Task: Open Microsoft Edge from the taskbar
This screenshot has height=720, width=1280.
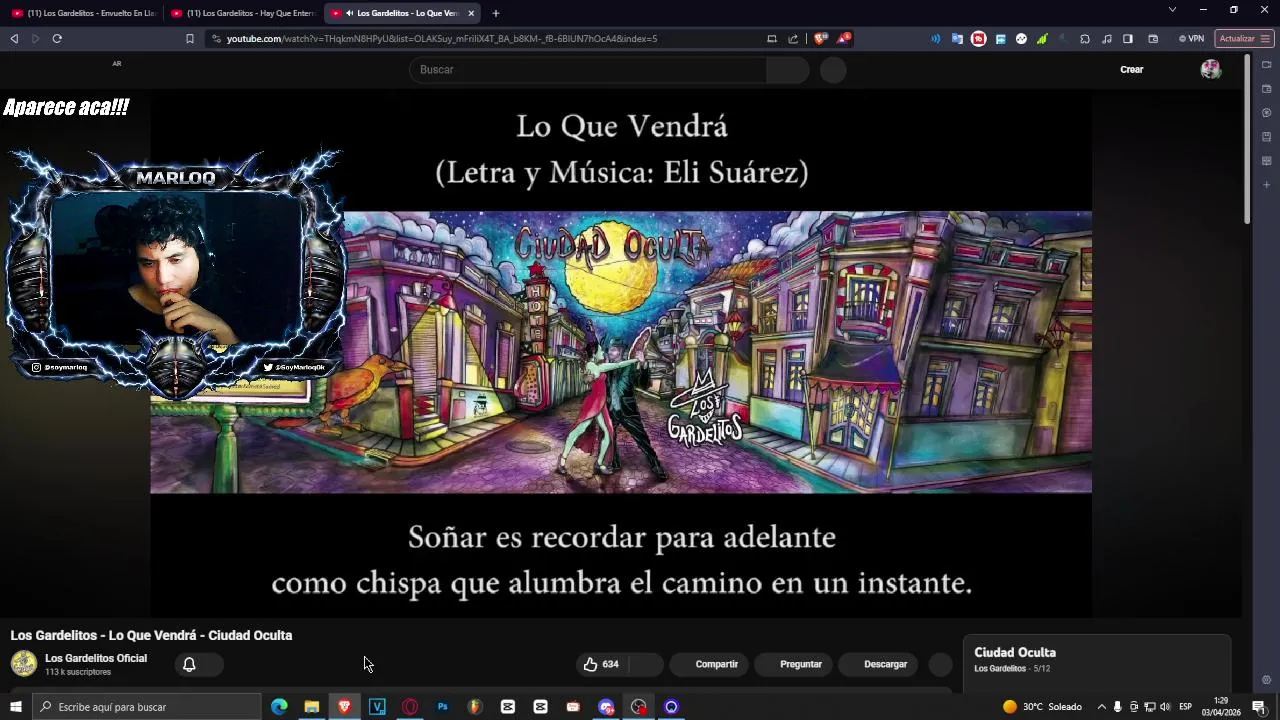Action: pos(279,707)
